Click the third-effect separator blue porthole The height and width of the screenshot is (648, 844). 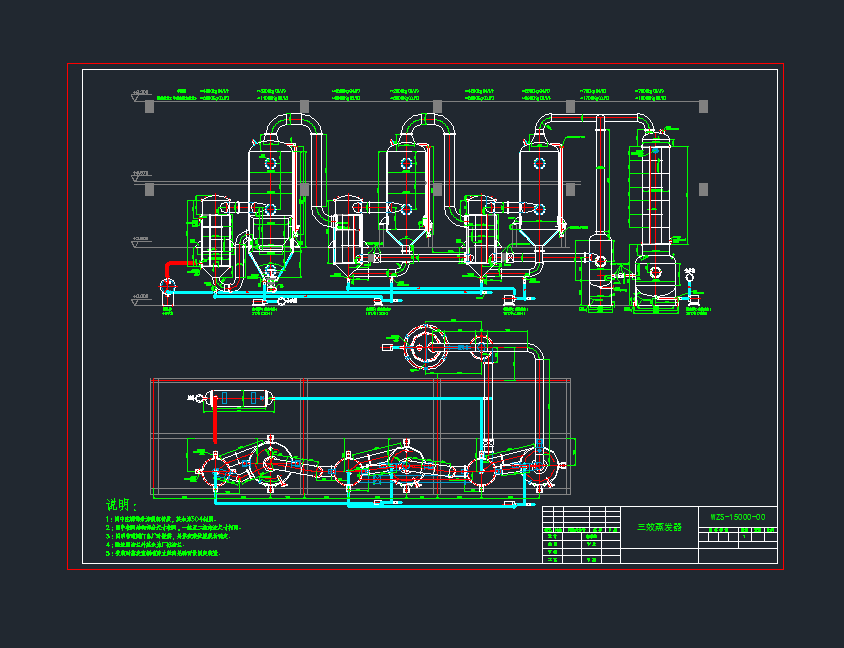point(540,162)
